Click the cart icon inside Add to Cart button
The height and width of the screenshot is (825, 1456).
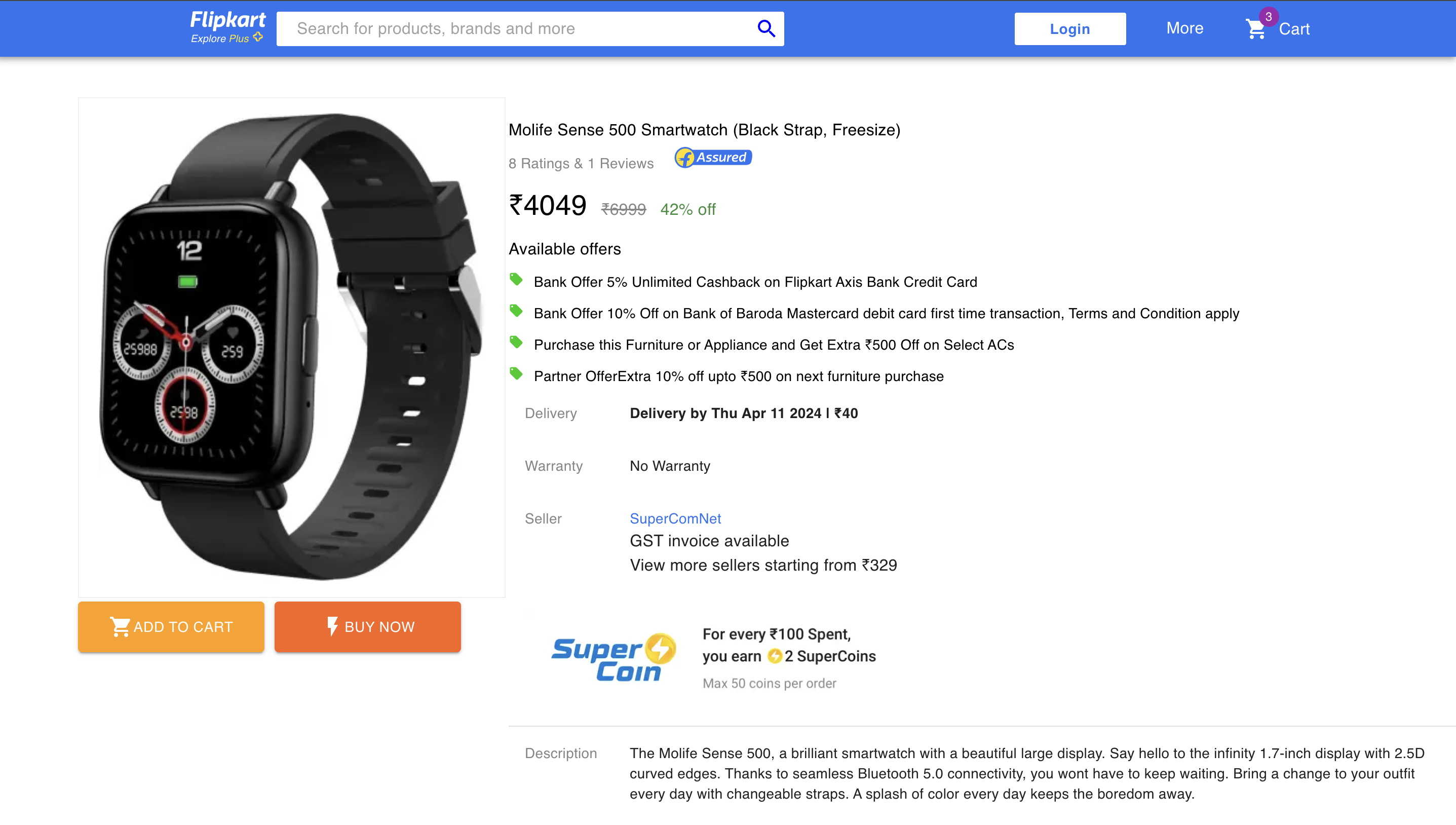[x=120, y=626]
